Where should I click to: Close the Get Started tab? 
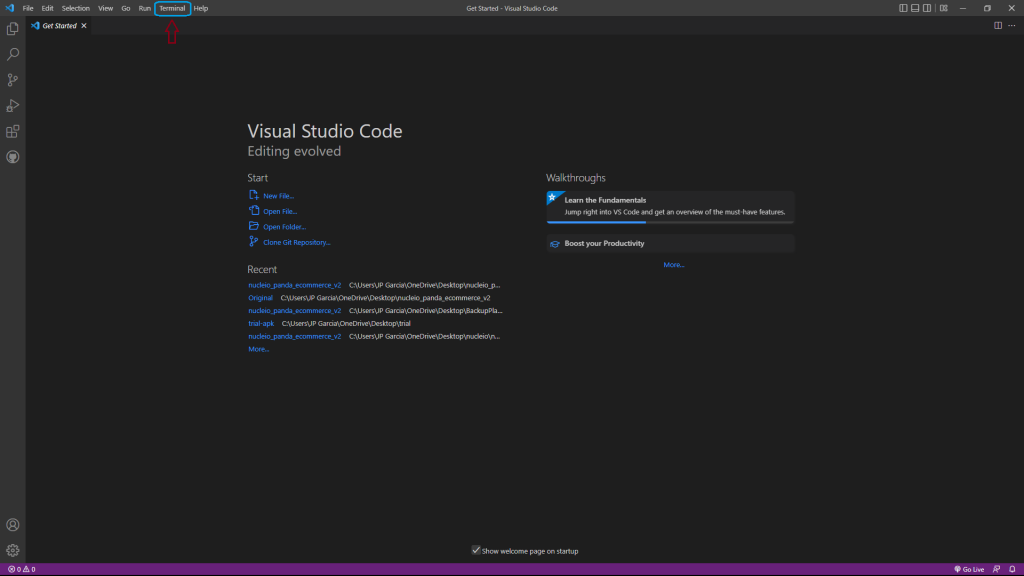[x=84, y=25]
